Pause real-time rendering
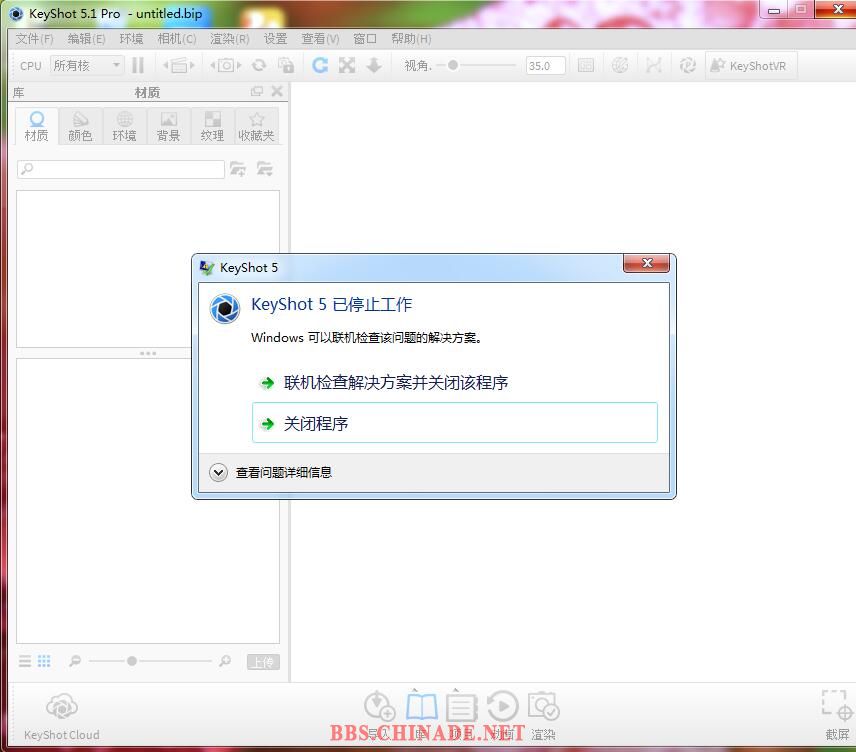Screen dimensions: 856x752 pyautogui.click(x=138, y=65)
